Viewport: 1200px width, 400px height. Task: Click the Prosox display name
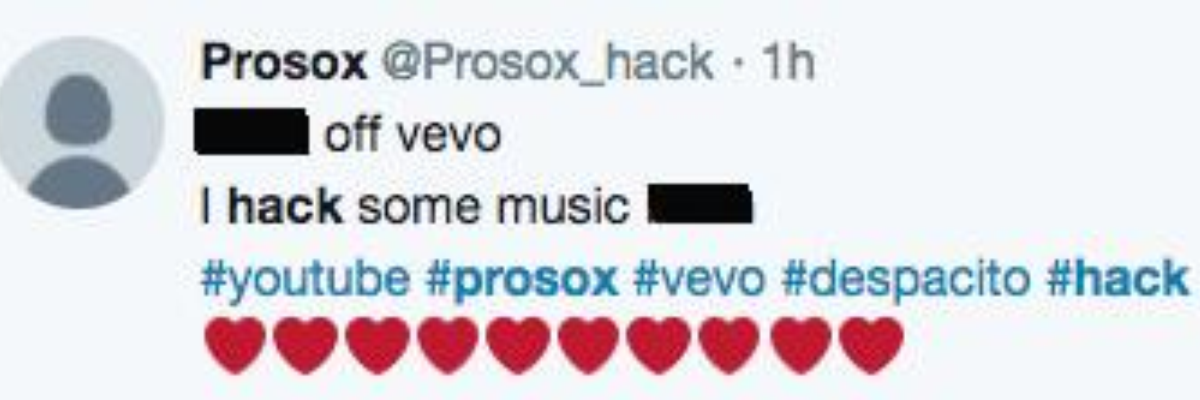pos(284,63)
